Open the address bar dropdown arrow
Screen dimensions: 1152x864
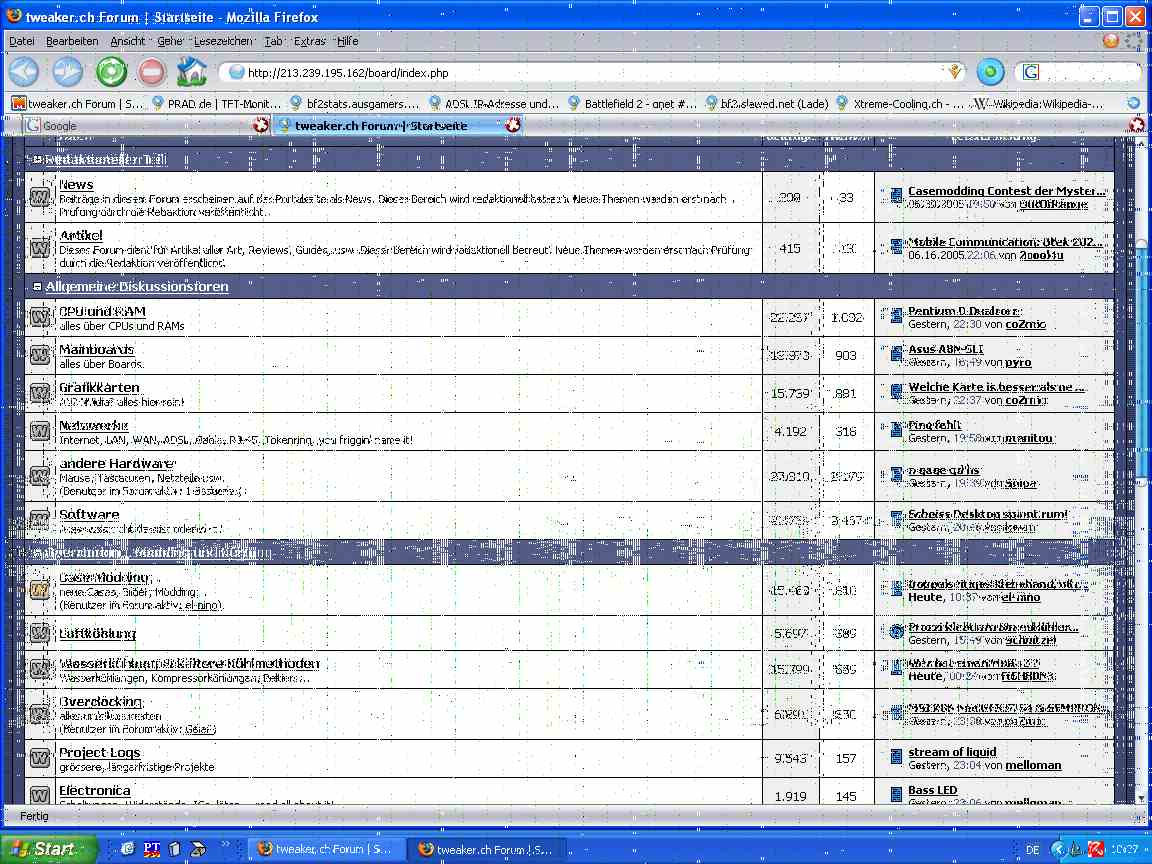click(x=954, y=72)
